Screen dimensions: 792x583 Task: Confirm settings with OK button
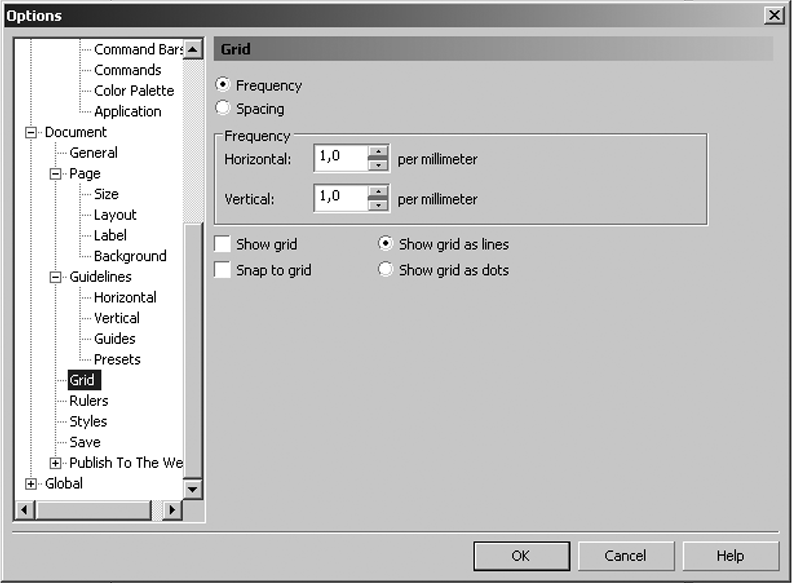(522, 556)
